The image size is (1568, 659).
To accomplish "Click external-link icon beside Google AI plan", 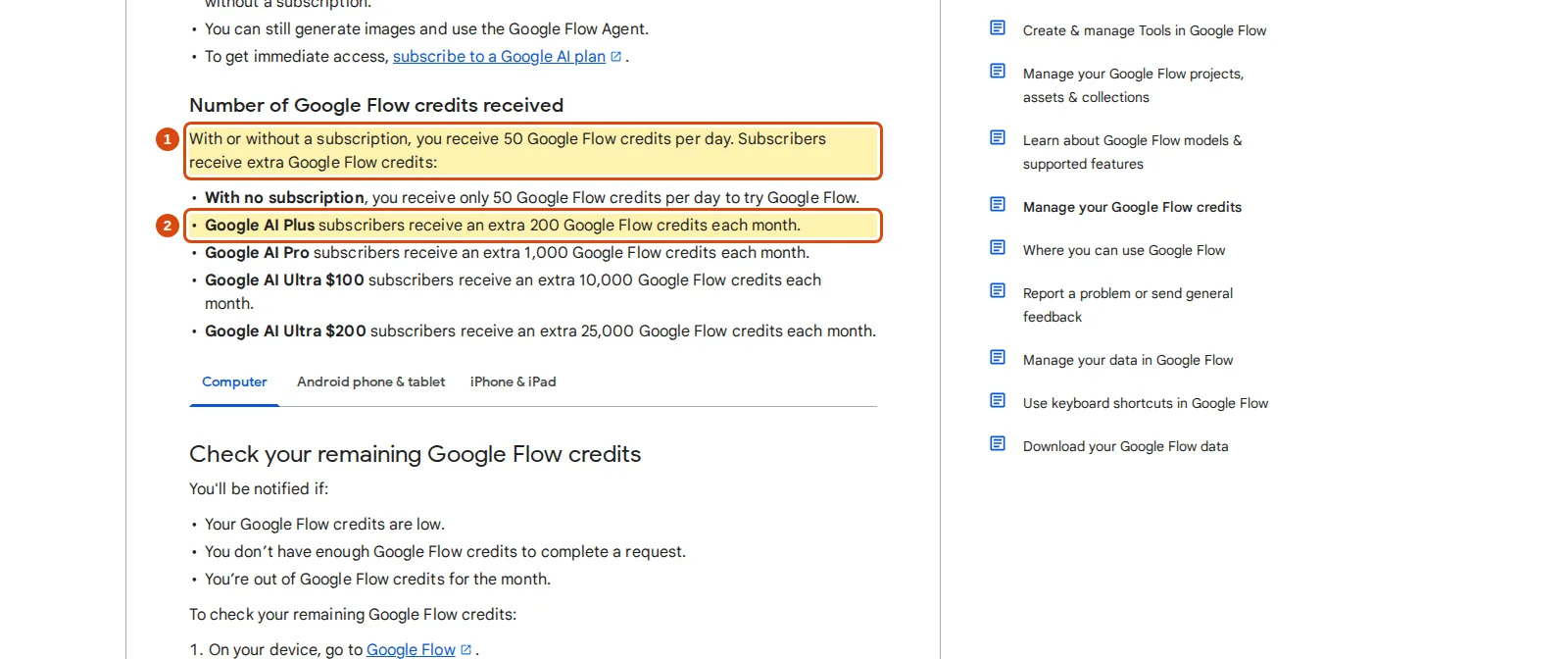I will tap(616, 57).
